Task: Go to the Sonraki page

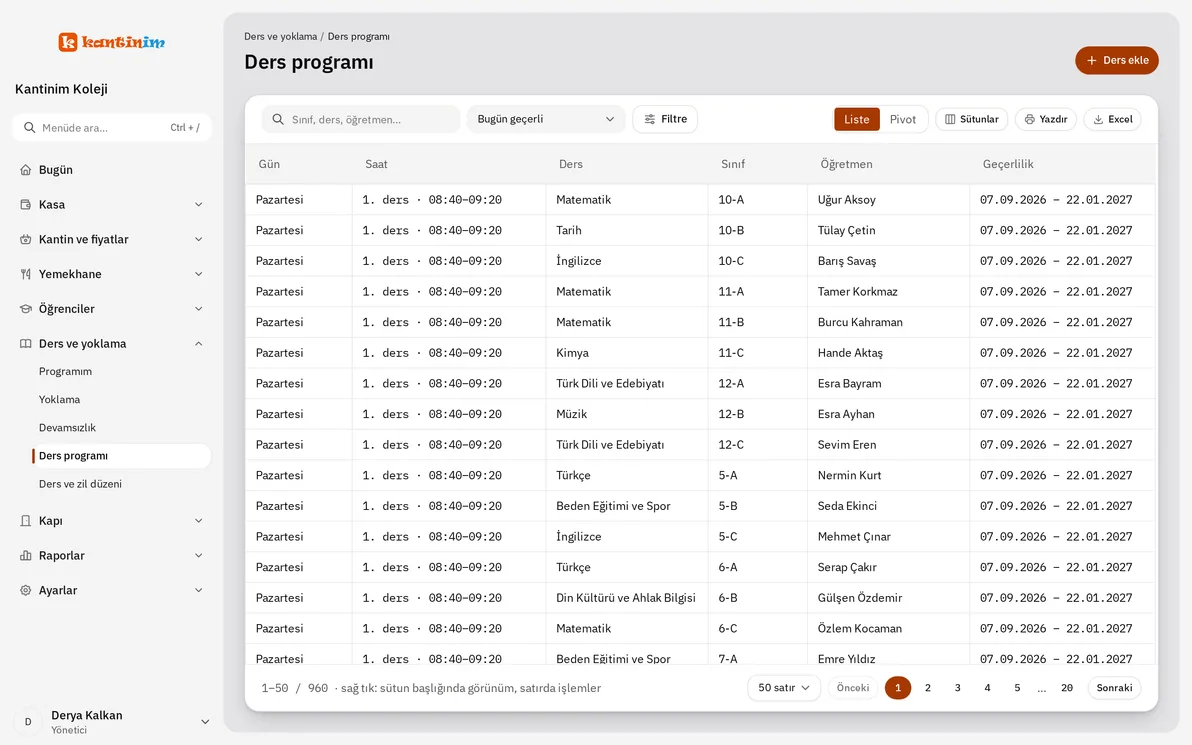Action: coord(1114,688)
